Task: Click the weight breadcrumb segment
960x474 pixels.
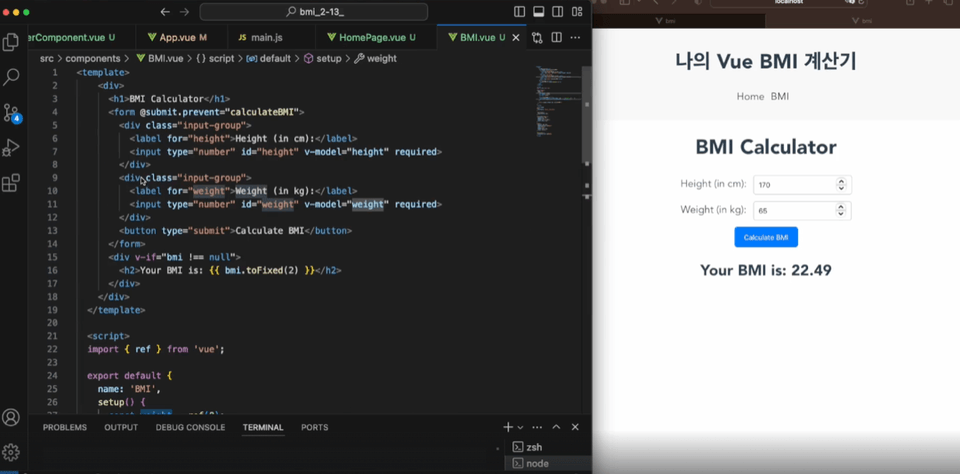Action: coord(375,59)
